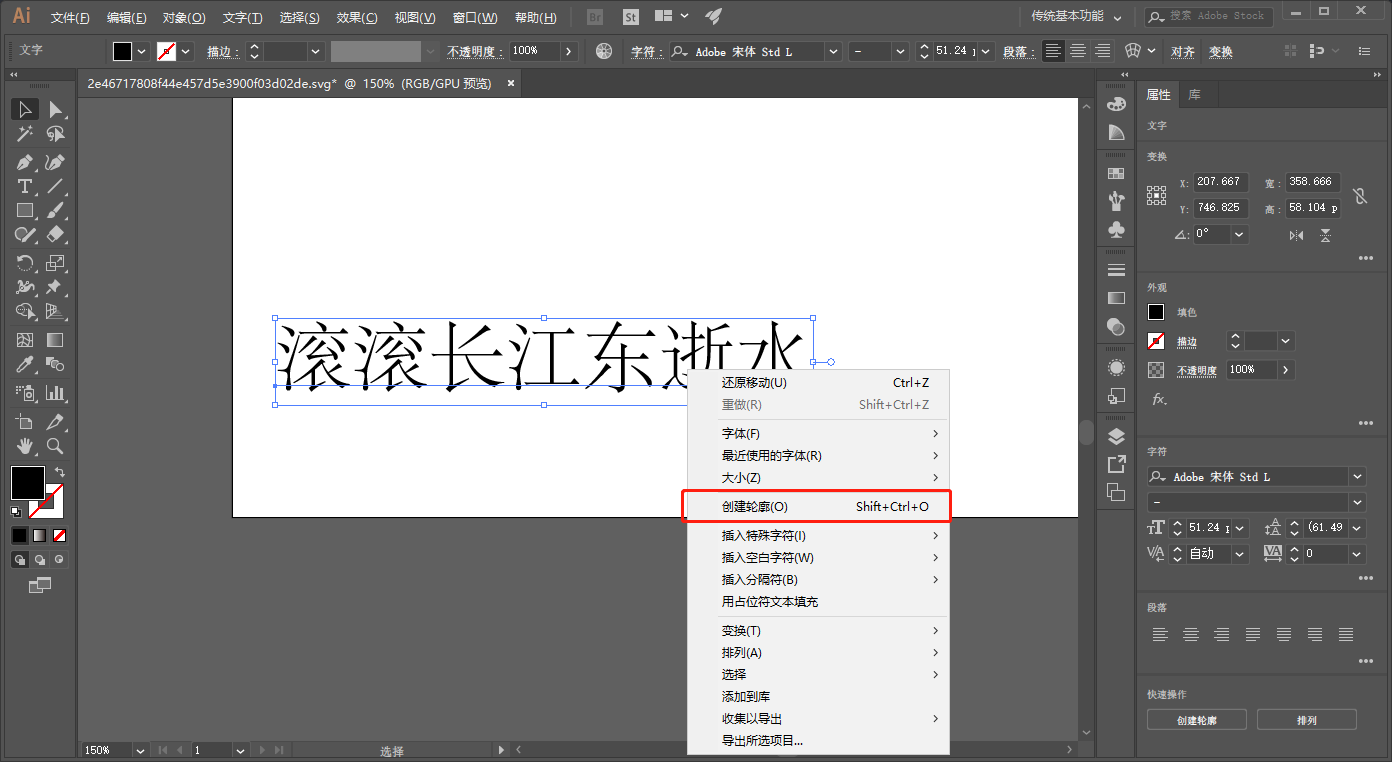The image size is (1392, 762).
Task: Expand font family dropdown in the properties panel
Action: [1357, 477]
